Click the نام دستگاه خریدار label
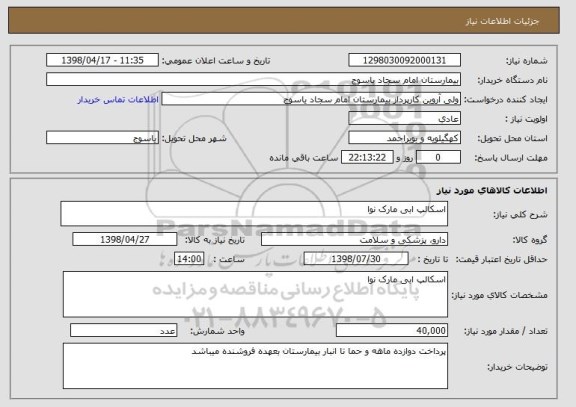Image resolution: width=576 pixels, height=407 pixels. coord(512,80)
